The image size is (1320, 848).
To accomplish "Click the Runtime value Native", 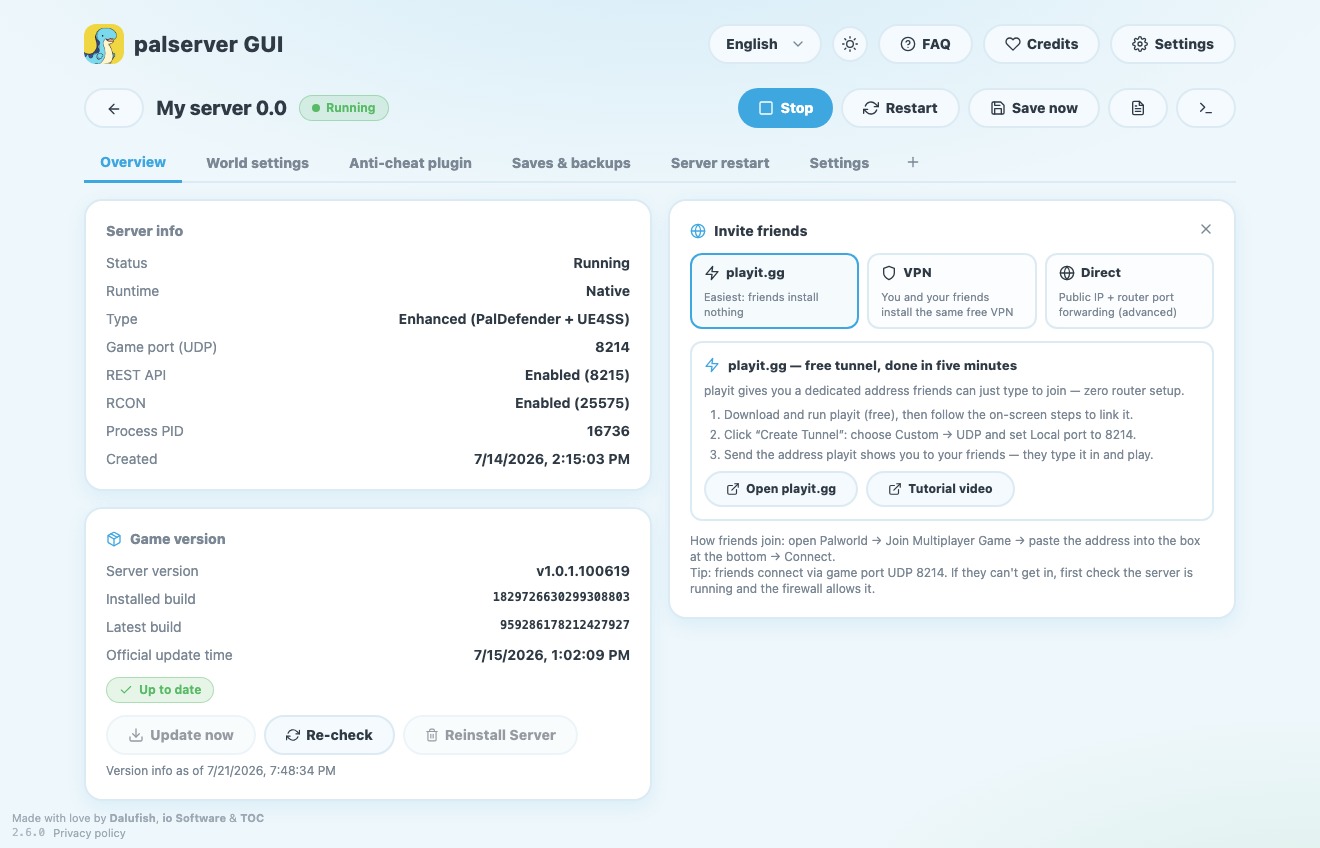I will pyautogui.click(x=608, y=291).
